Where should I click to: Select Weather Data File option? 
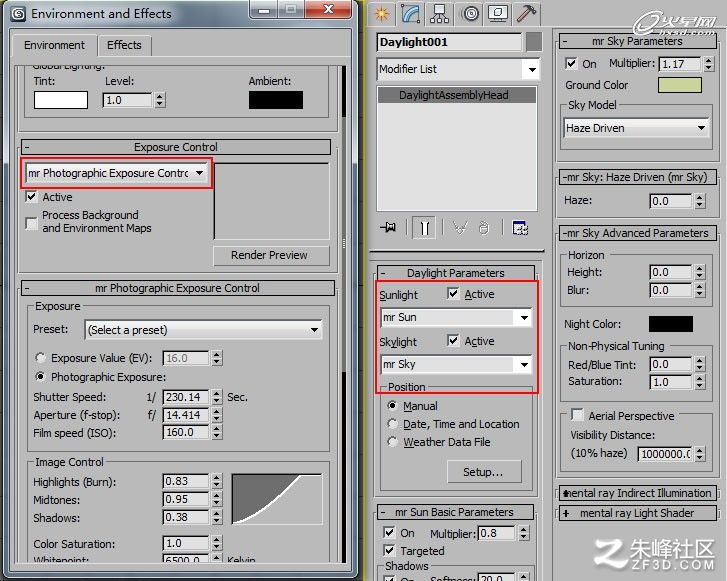[393, 442]
